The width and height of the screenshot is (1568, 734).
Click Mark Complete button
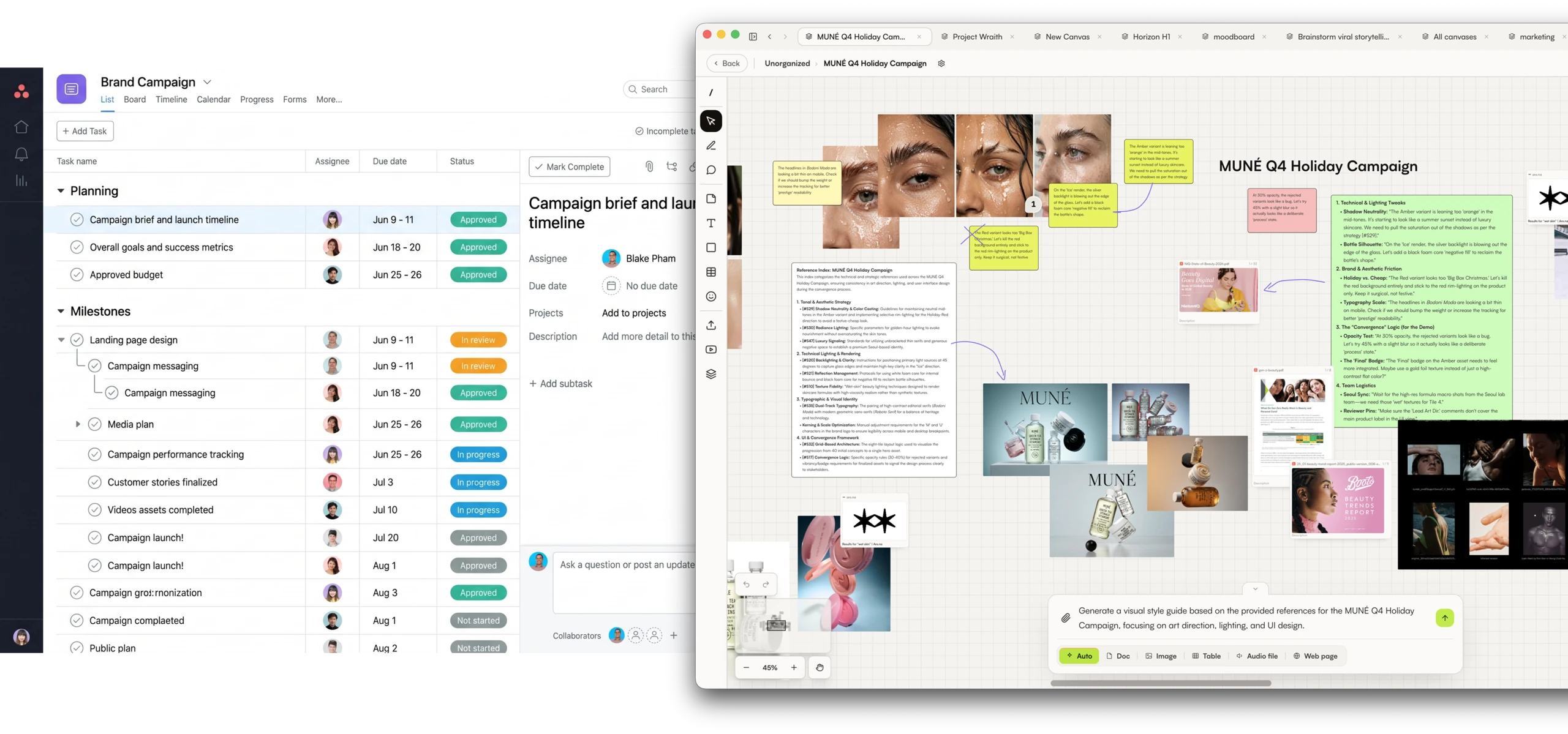click(569, 167)
